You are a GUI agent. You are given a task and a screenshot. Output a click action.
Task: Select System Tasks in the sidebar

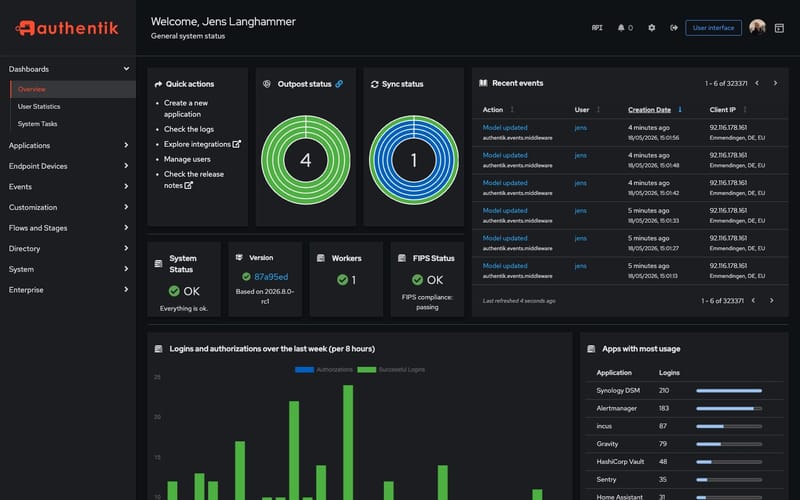(x=73, y=124)
